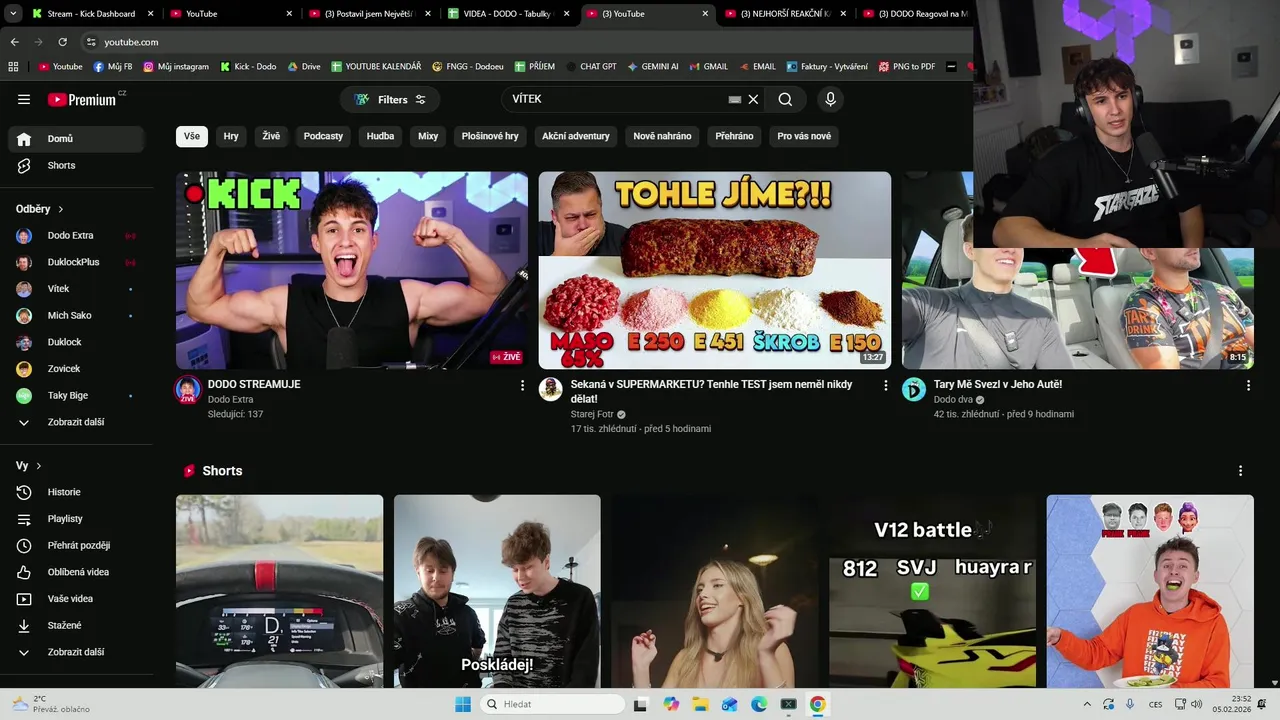
Task: Open the V12 battle short thumbnail
Action: click(x=932, y=592)
